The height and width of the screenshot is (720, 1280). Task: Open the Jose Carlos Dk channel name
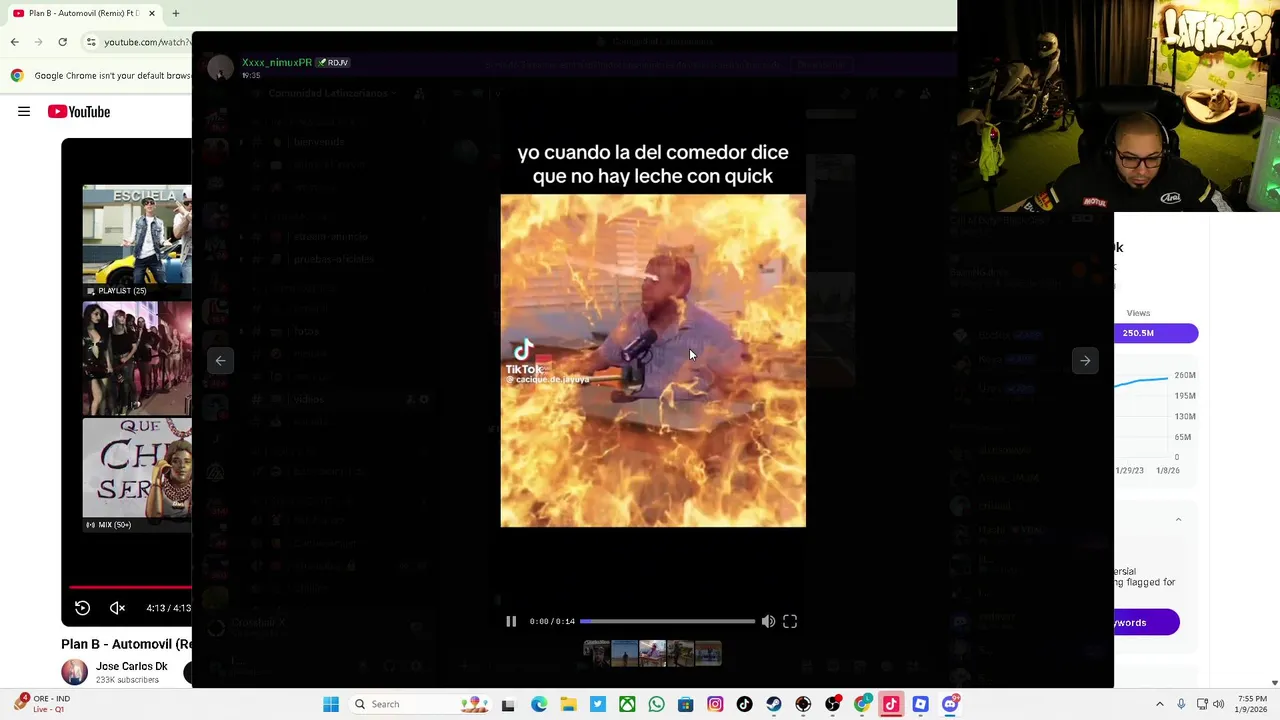131,666
